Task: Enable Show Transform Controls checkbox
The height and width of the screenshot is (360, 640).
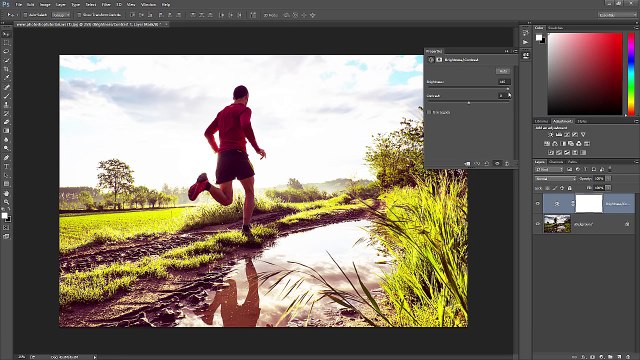Action: click(80, 15)
